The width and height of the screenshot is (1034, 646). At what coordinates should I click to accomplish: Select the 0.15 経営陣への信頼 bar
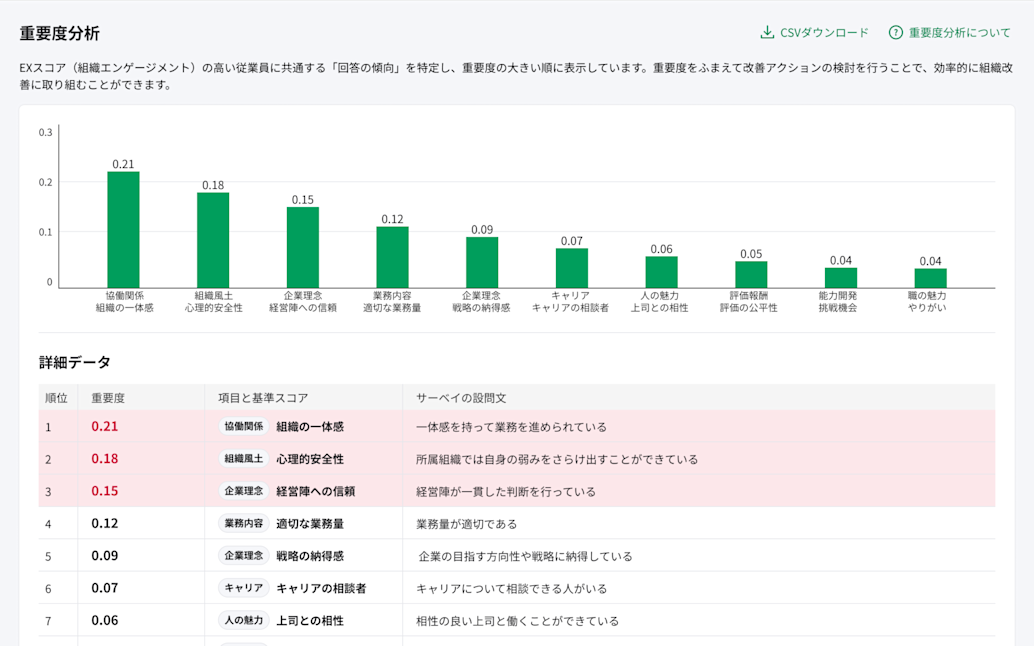[x=303, y=247]
